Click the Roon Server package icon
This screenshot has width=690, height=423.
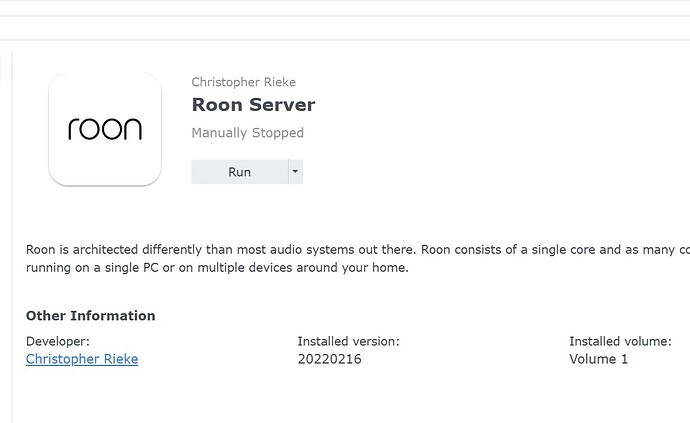[105, 129]
